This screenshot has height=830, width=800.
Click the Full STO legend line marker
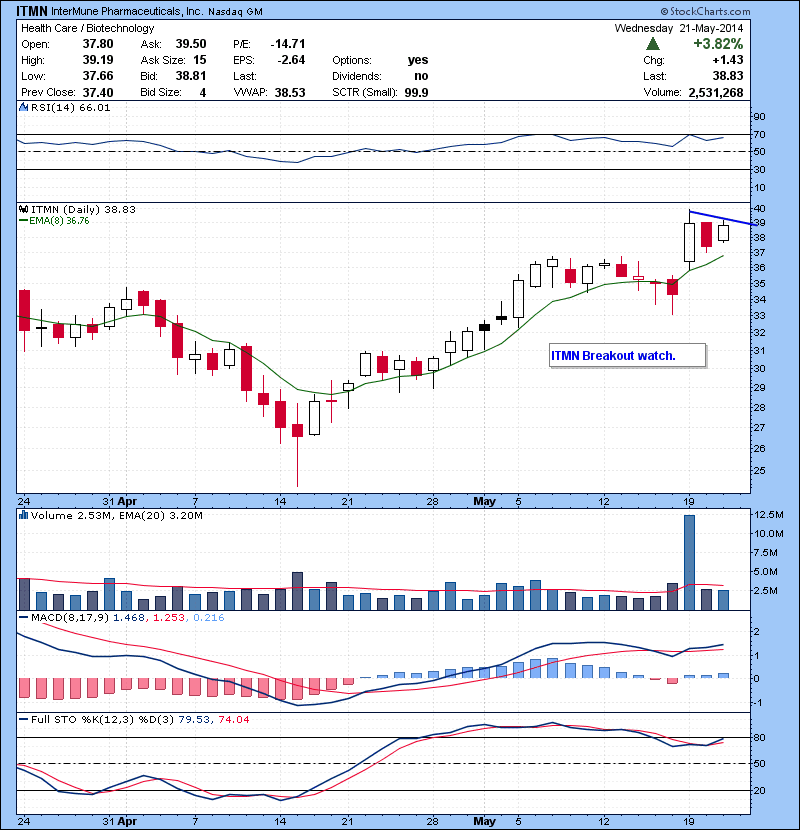point(23,719)
